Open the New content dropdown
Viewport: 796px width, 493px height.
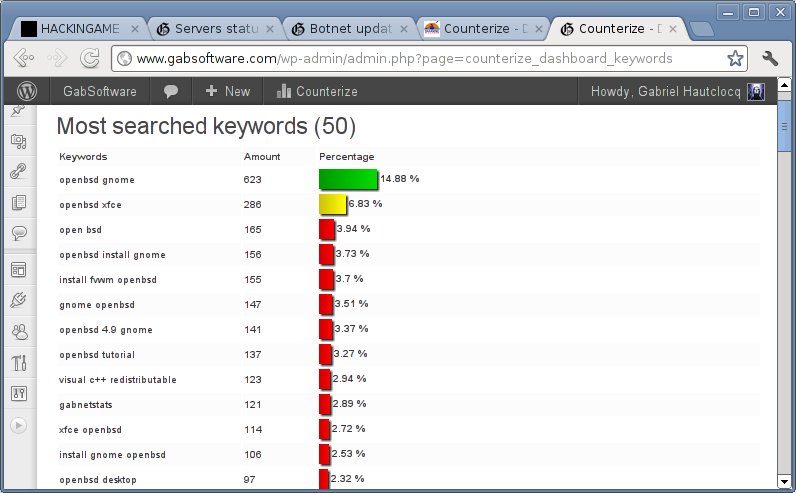point(227,91)
